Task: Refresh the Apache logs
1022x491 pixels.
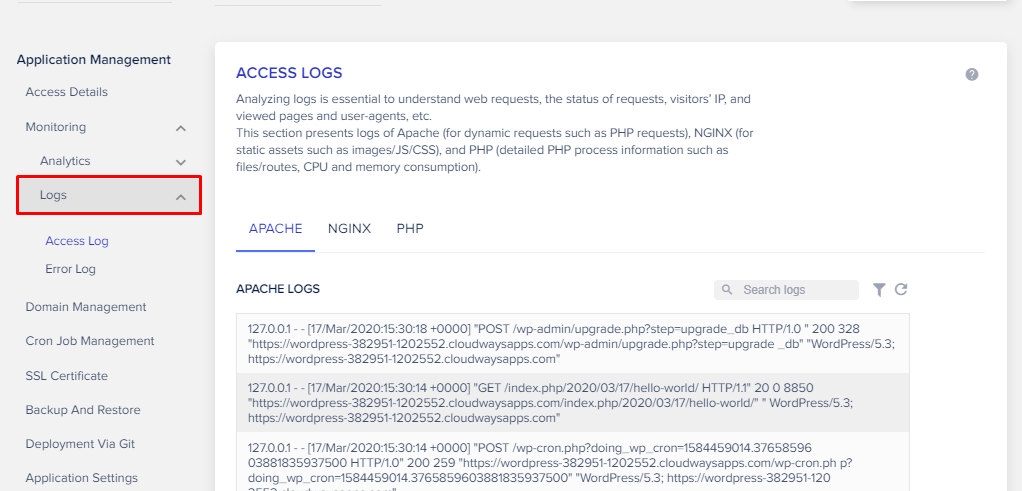Action: pyautogui.click(x=901, y=290)
